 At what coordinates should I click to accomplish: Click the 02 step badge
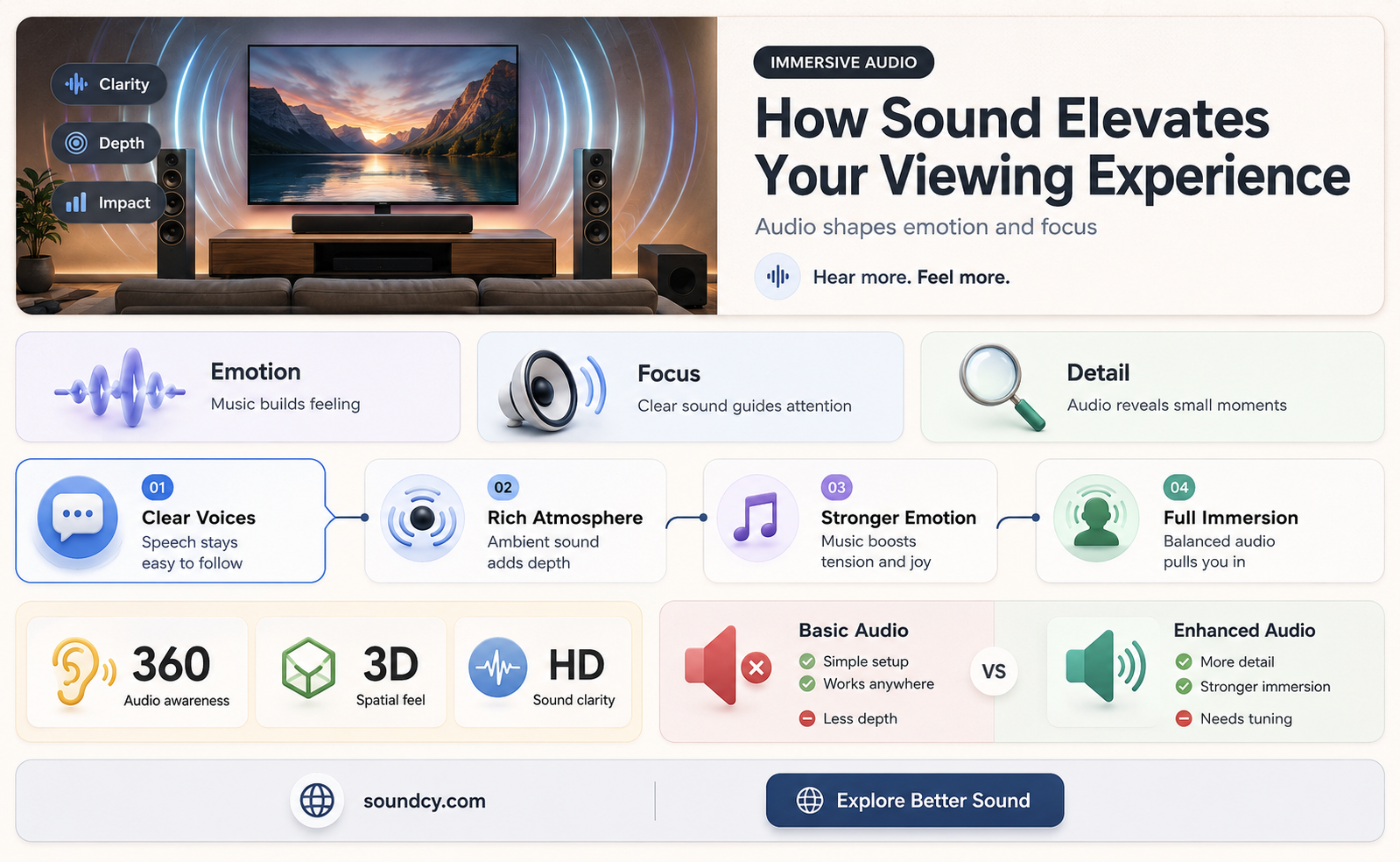coord(503,487)
